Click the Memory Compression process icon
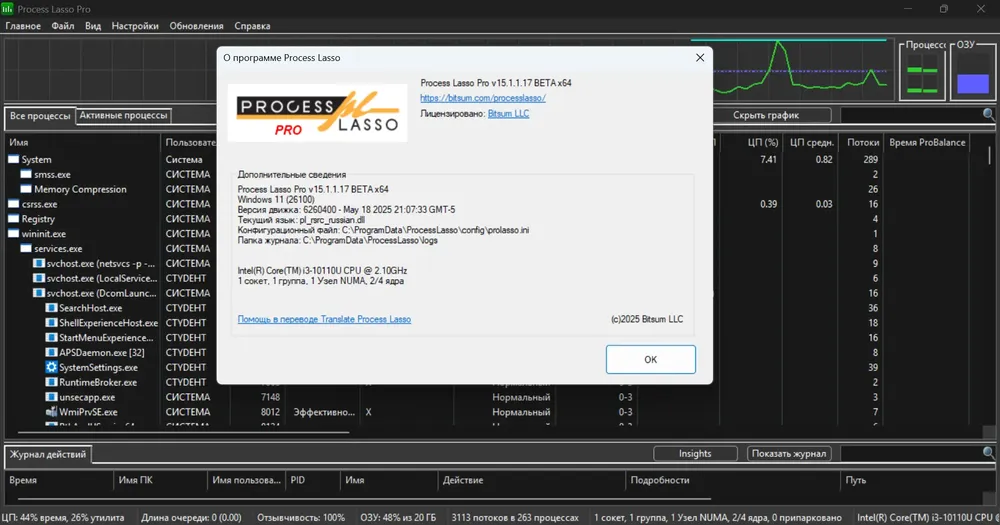1000x525 pixels. pyautogui.click(x=26, y=189)
